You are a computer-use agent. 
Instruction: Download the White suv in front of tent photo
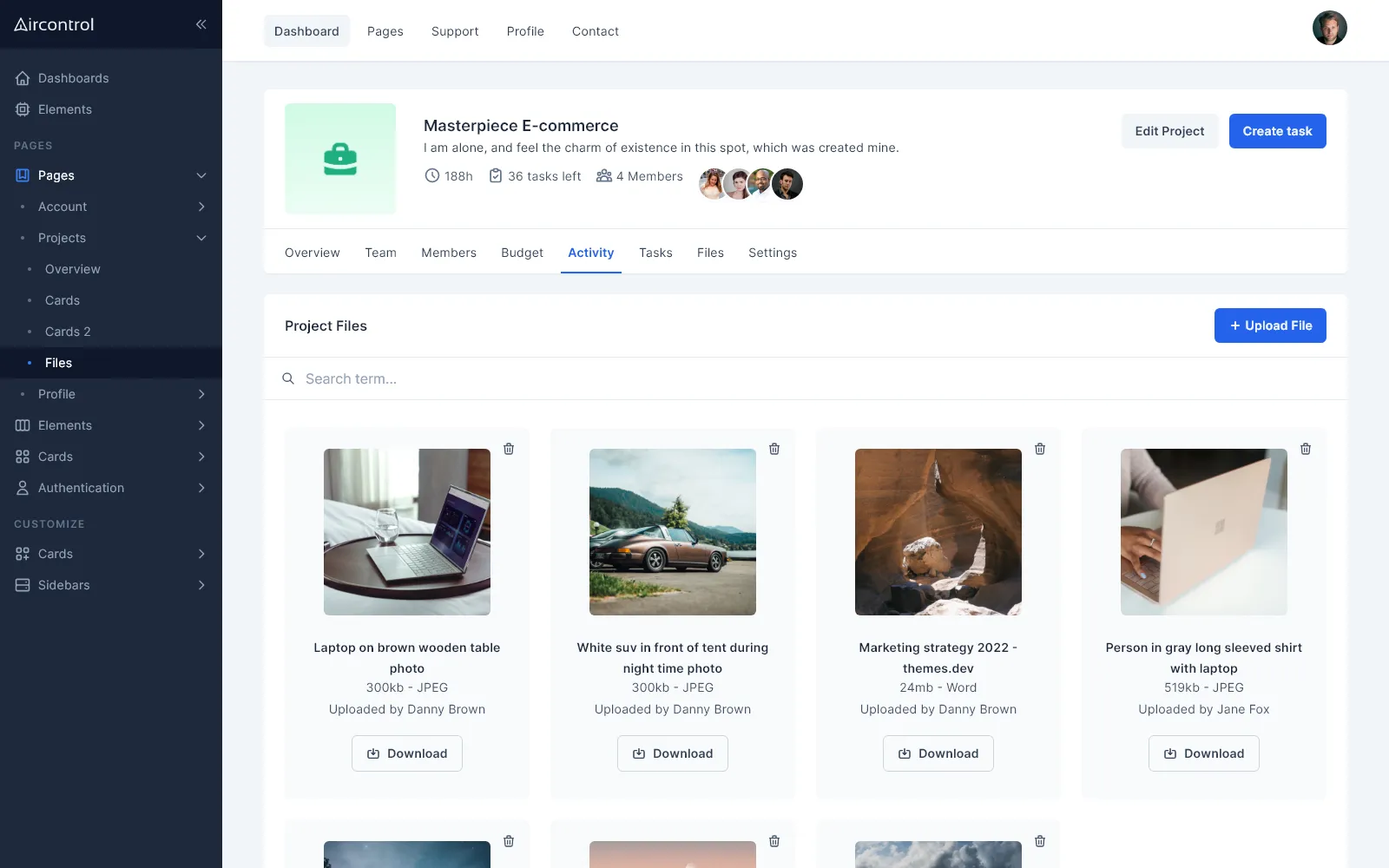673,753
